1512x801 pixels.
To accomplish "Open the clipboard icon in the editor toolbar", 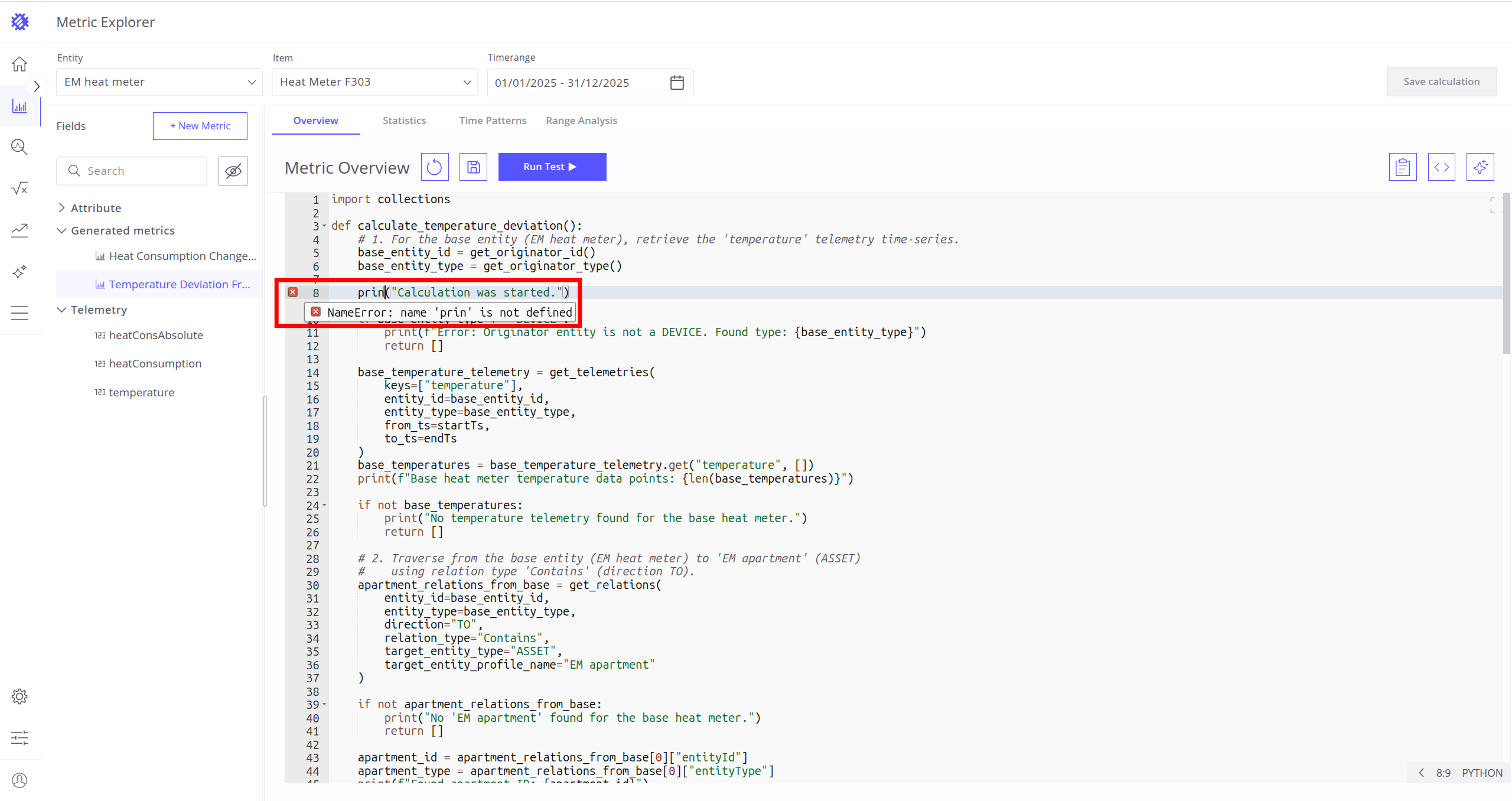I will [1402, 167].
